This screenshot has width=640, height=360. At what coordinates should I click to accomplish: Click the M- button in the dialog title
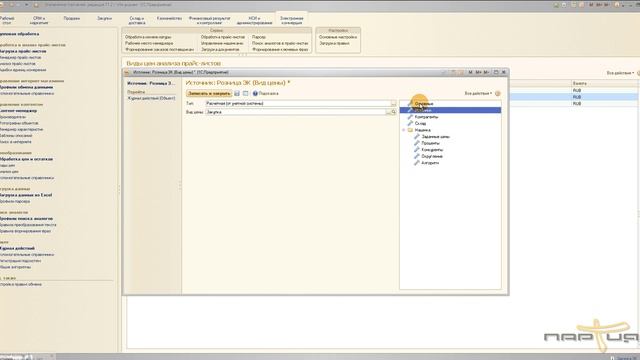(487, 72)
